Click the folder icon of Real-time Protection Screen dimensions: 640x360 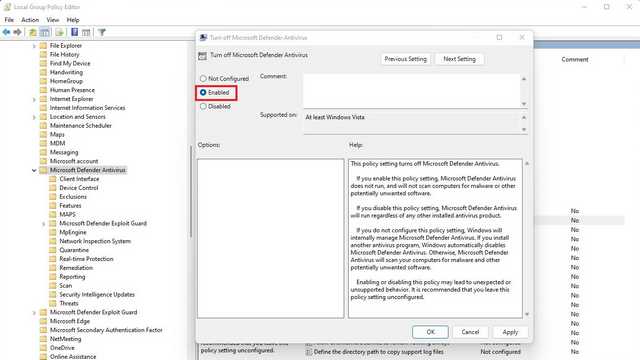(x=53, y=259)
